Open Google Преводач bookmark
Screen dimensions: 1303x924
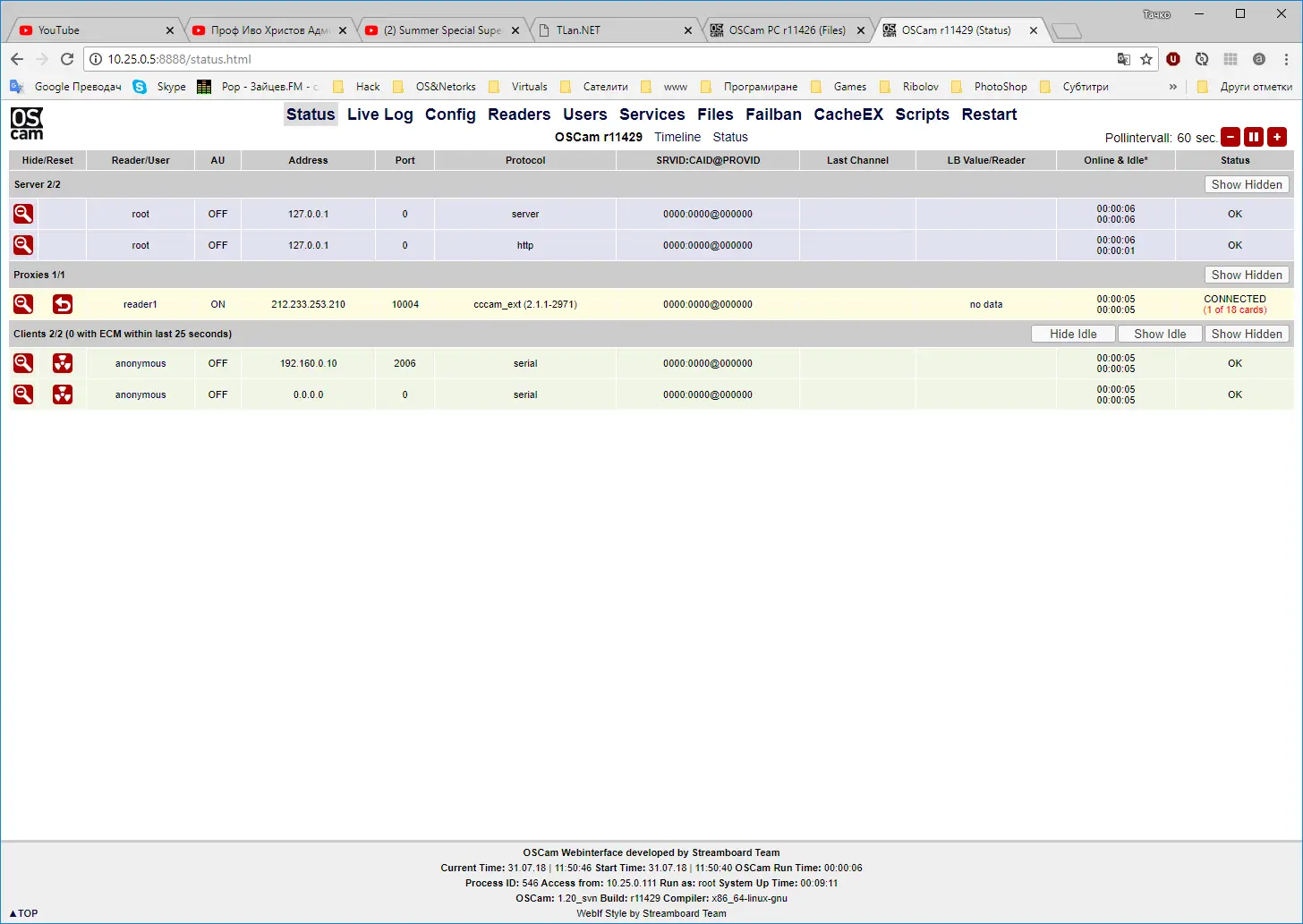(x=65, y=87)
